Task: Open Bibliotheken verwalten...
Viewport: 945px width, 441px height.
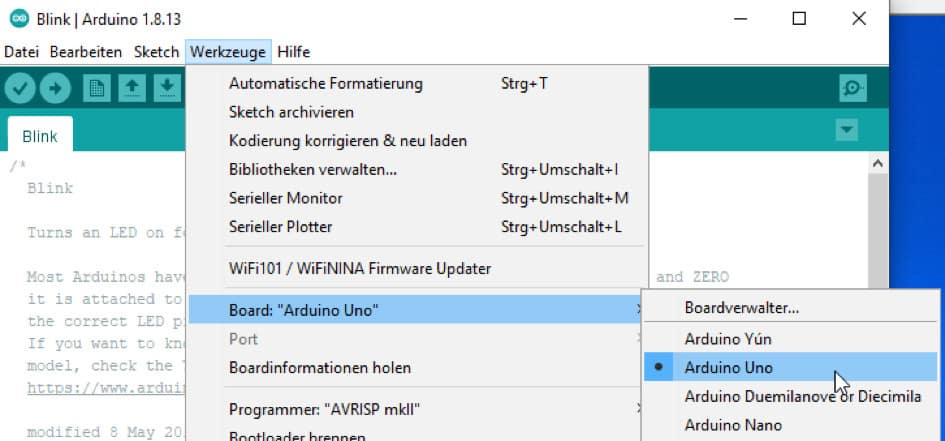Action: [x=417, y=170]
